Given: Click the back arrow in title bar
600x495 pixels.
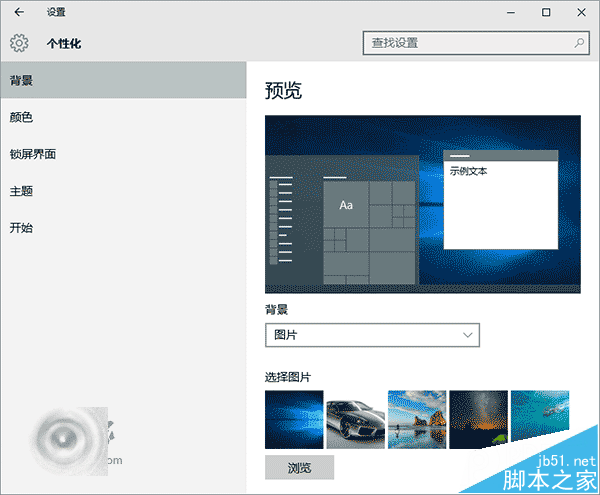Looking at the screenshot, I should (x=19, y=13).
